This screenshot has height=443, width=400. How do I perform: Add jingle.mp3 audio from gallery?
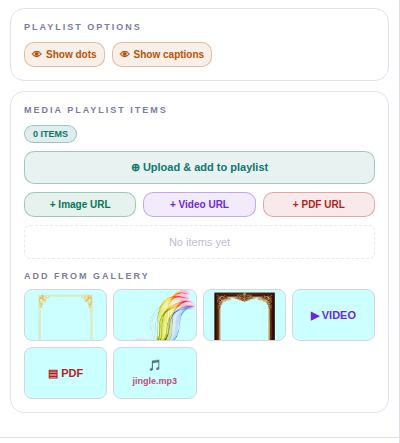click(155, 373)
